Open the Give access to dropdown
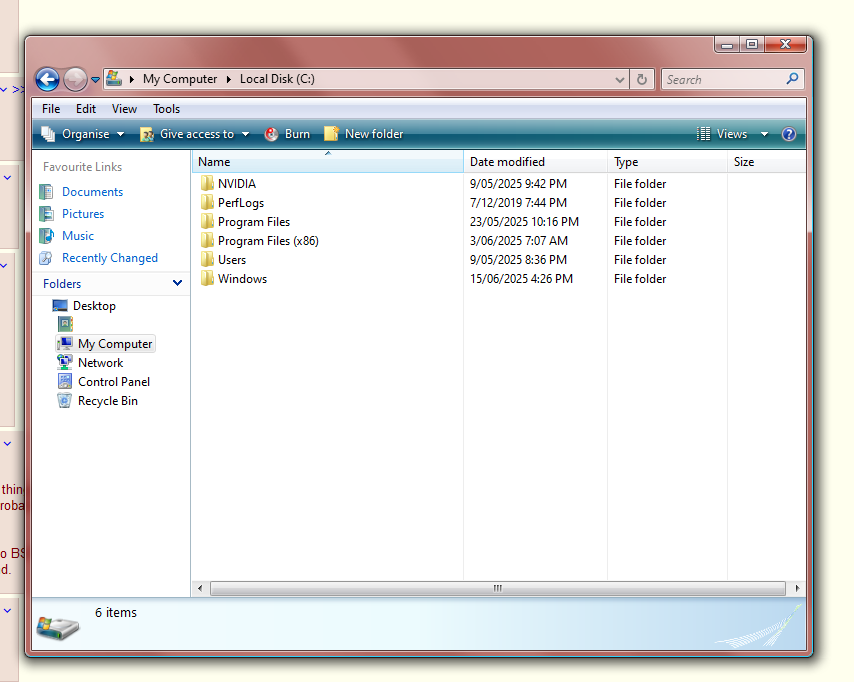 (194, 134)
